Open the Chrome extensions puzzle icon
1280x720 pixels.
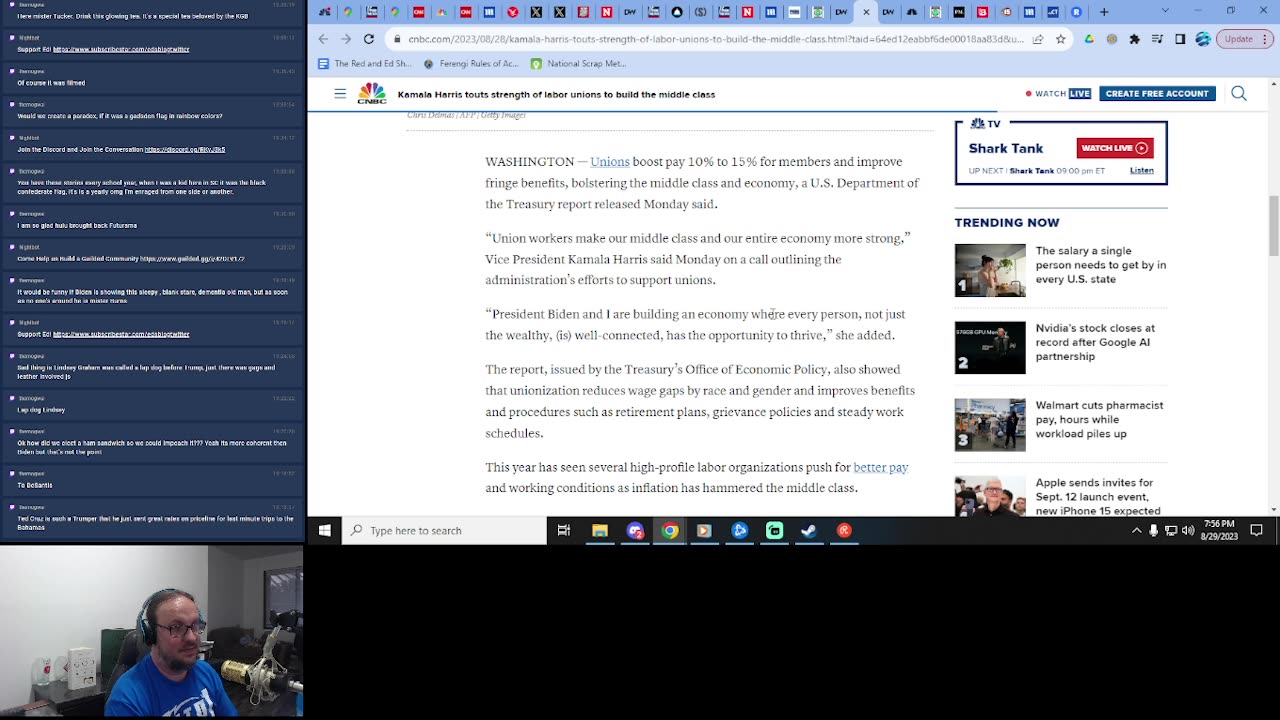pos(1134,39)
